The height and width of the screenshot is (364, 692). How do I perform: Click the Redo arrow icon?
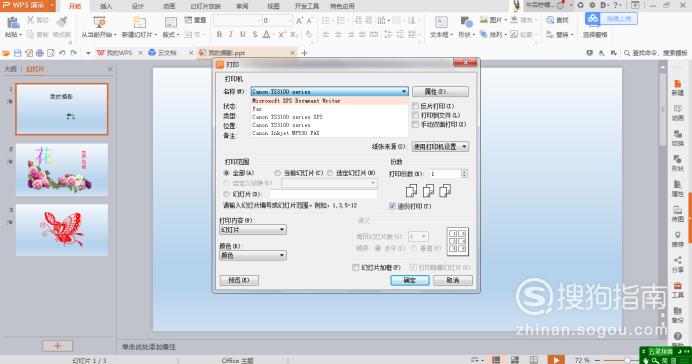[74, 53]
